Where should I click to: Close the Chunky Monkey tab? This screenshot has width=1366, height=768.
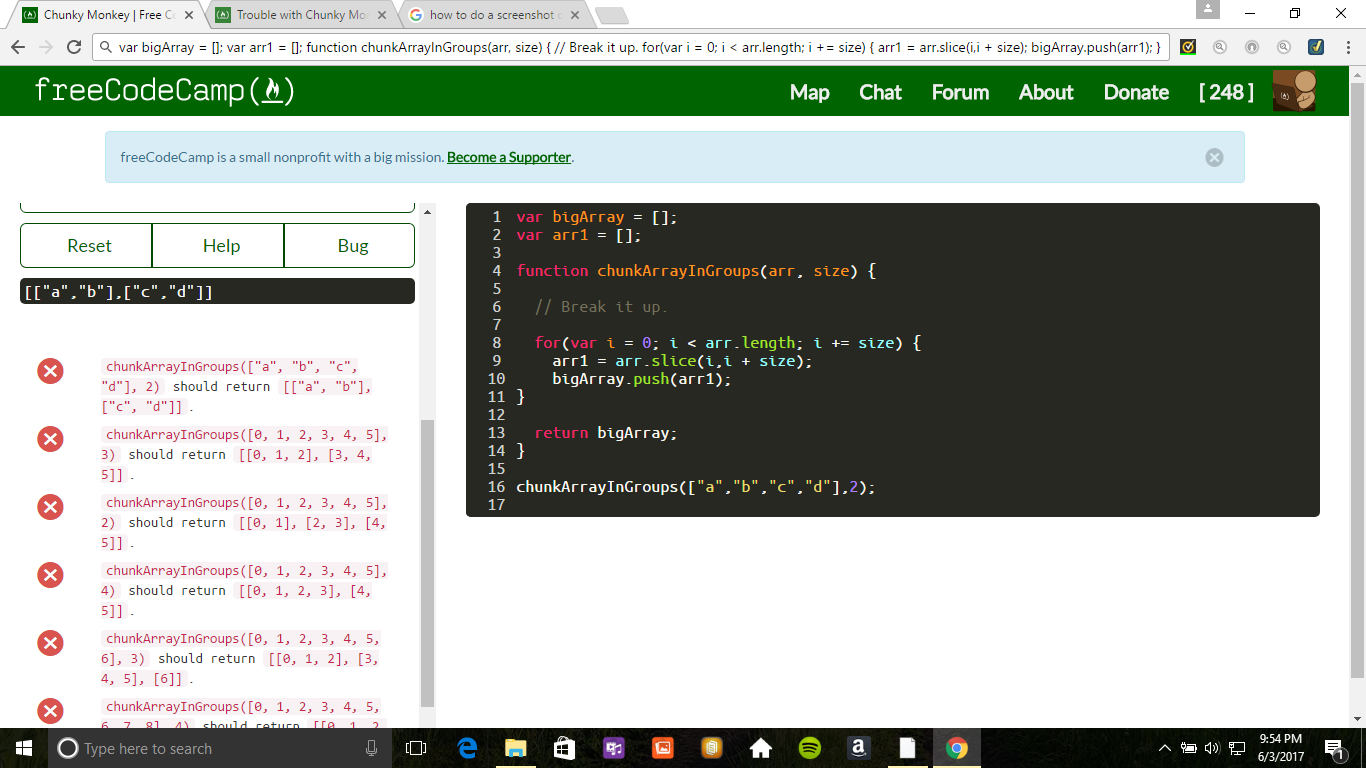click(x=189, y=15)
